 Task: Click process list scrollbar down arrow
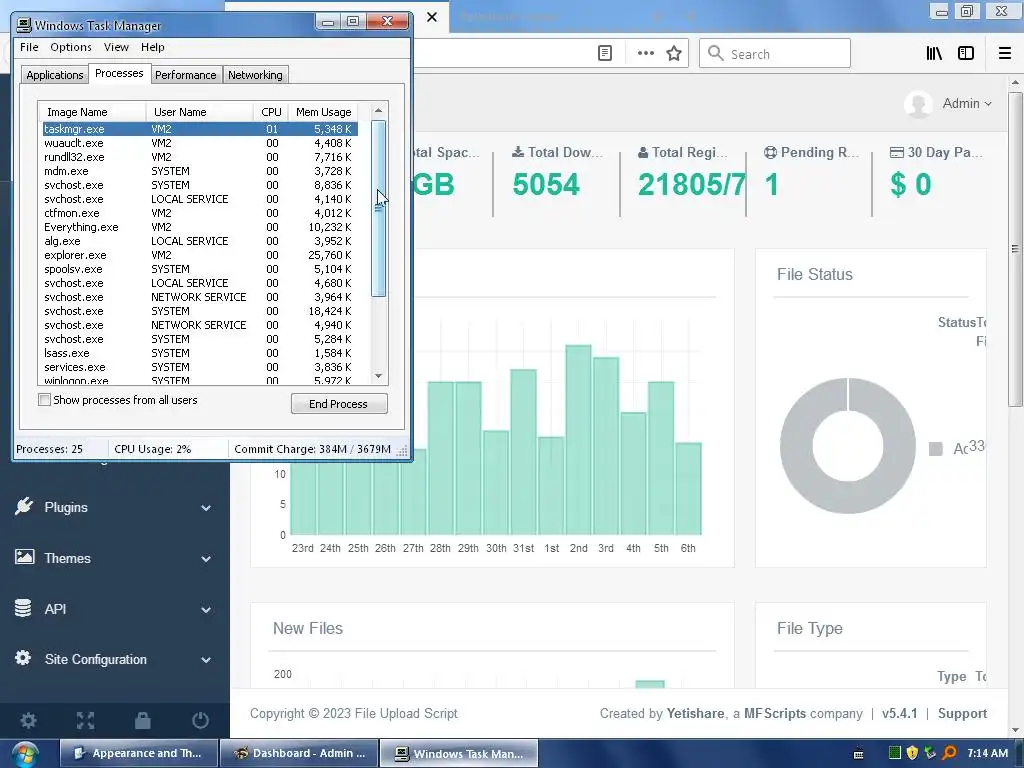point(378,376)
